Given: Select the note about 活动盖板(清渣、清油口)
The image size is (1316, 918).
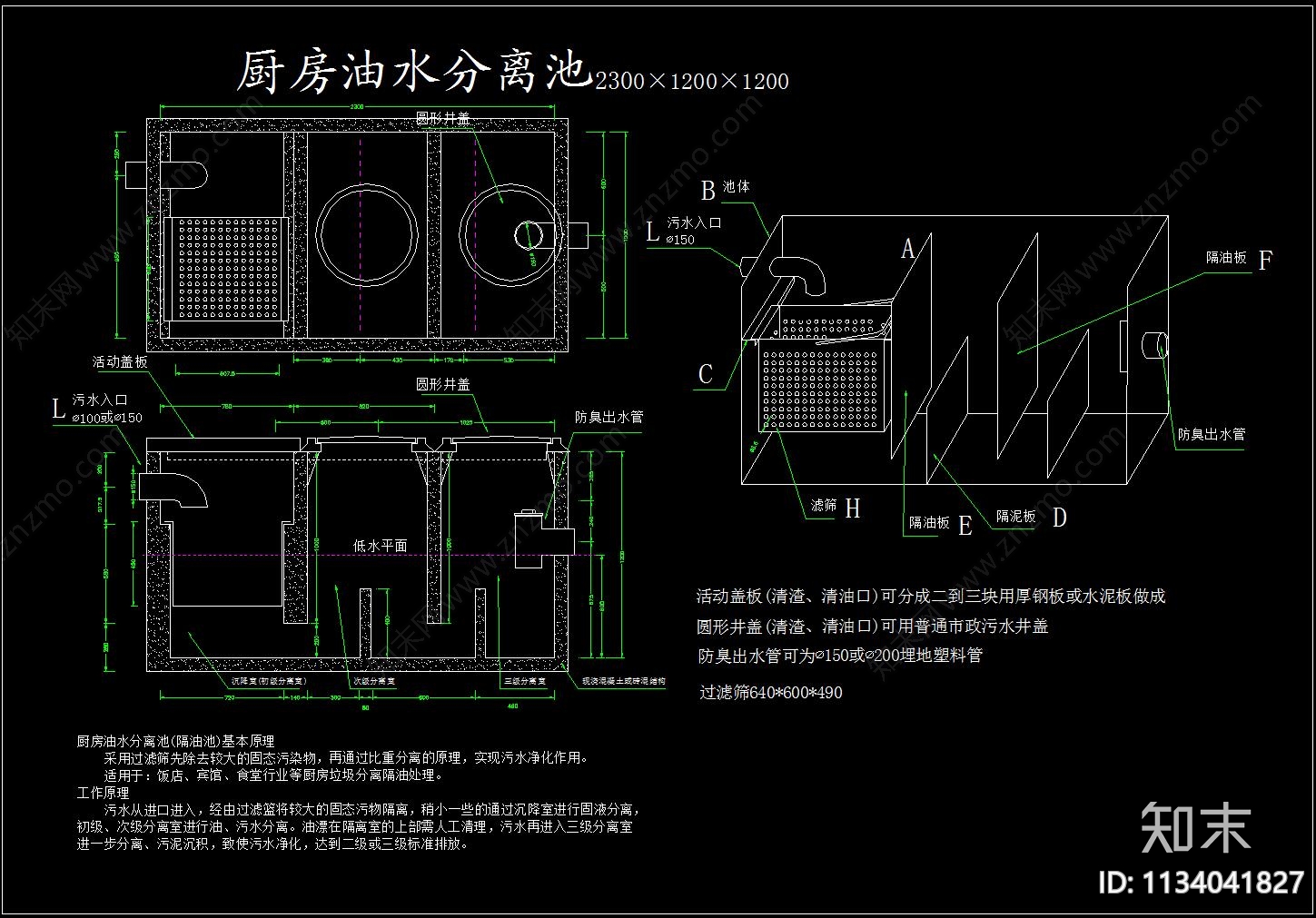Looking at the screenshot, I should [x=931, y=597].
